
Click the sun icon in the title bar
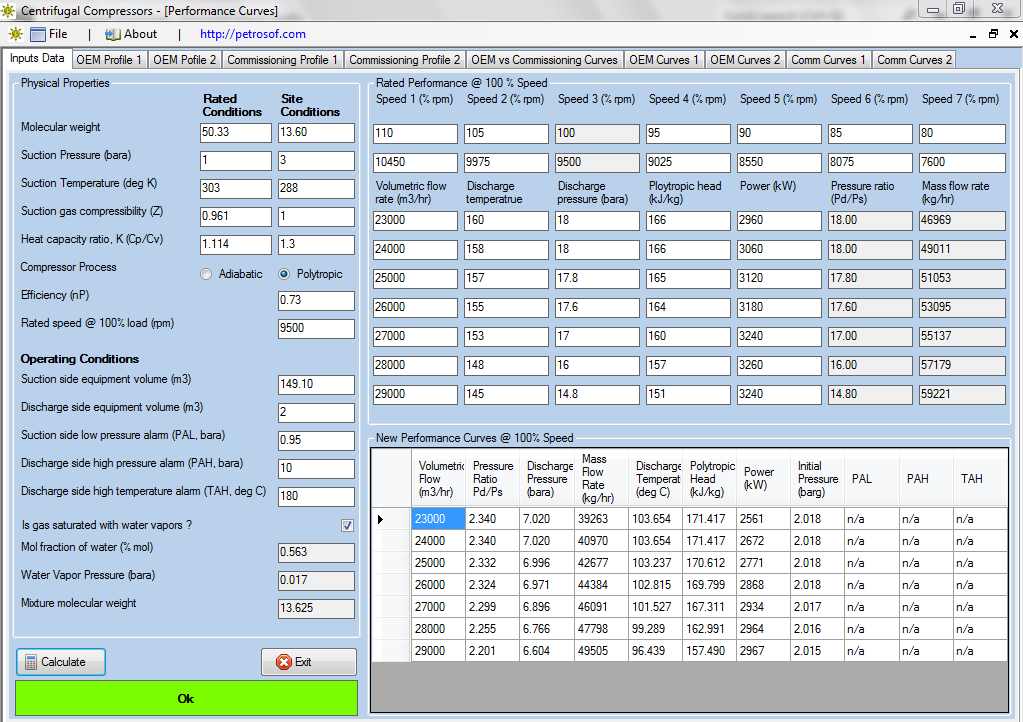coord(10,10)
